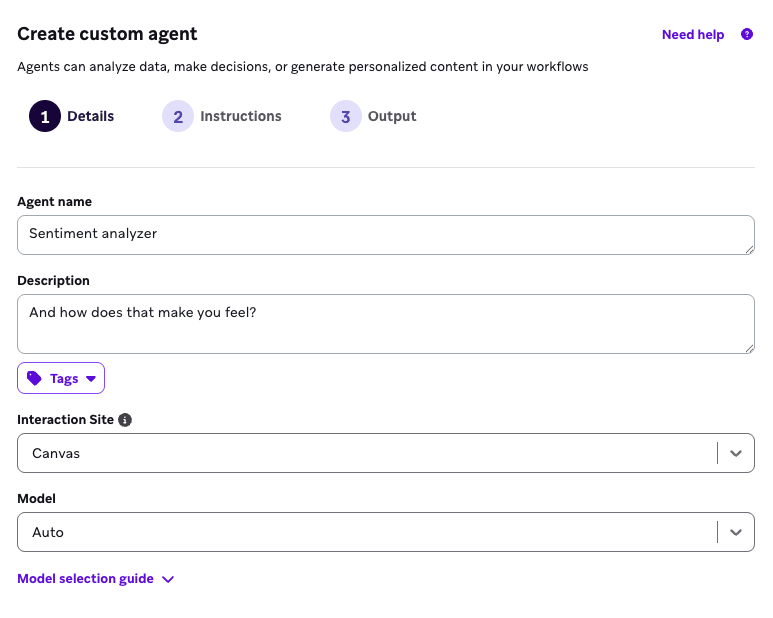Switch to the Instructions step tab

point(240,116)
